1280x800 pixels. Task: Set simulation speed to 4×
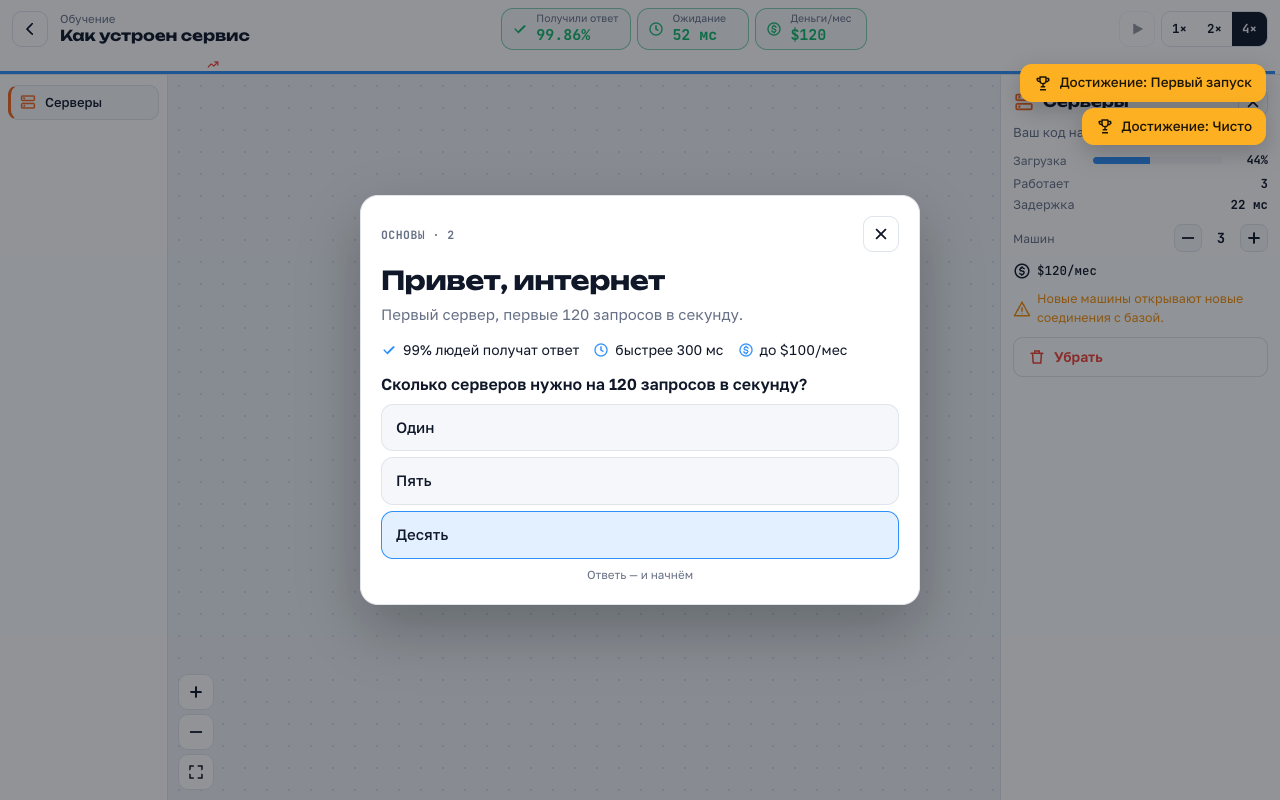pos(1249,29)
